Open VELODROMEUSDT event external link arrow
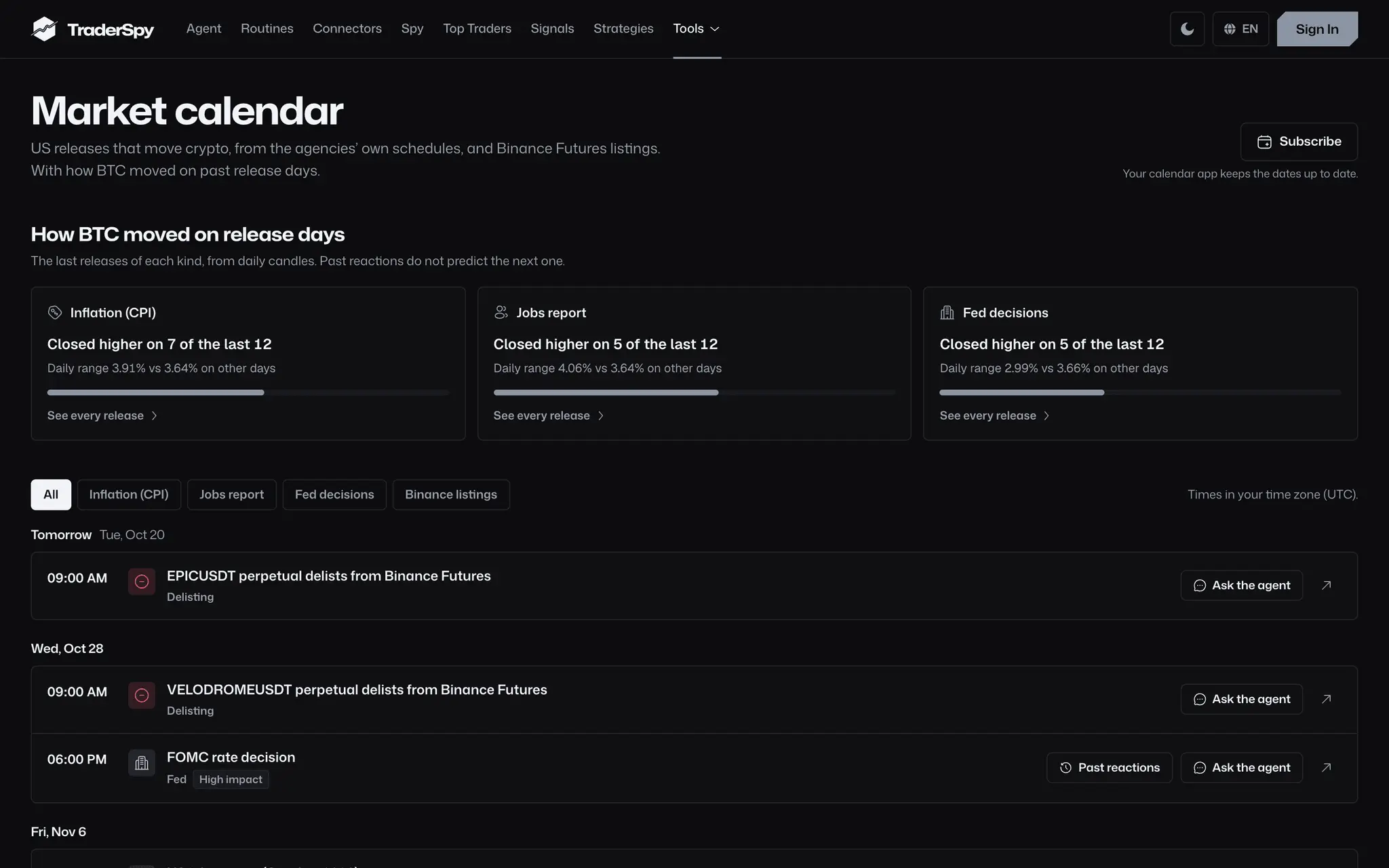This screenshot has width=1389, height=868. pos(1327,699)
